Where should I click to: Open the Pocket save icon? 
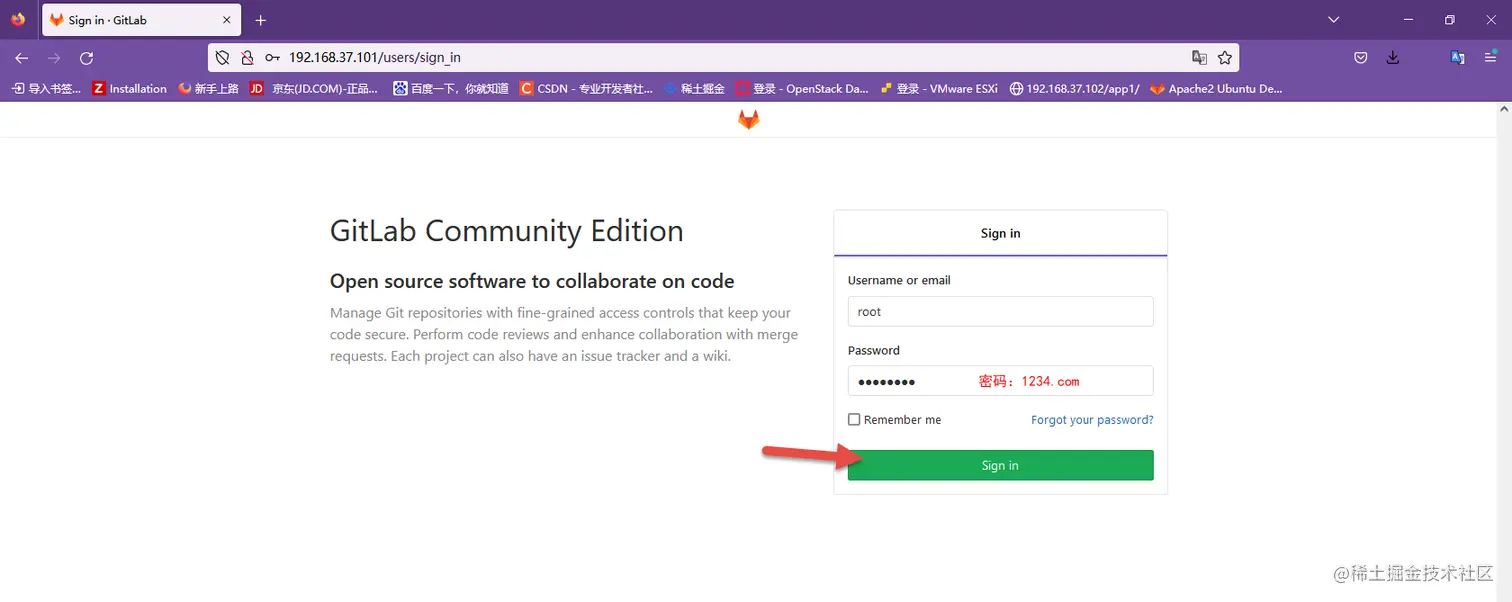[x=1361, y=58]
